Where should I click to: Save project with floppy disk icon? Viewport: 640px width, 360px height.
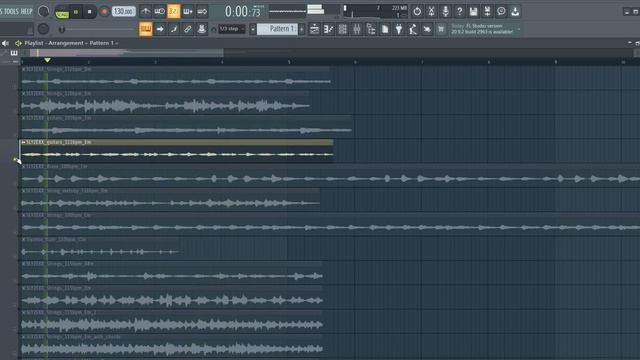pos(473,11)
